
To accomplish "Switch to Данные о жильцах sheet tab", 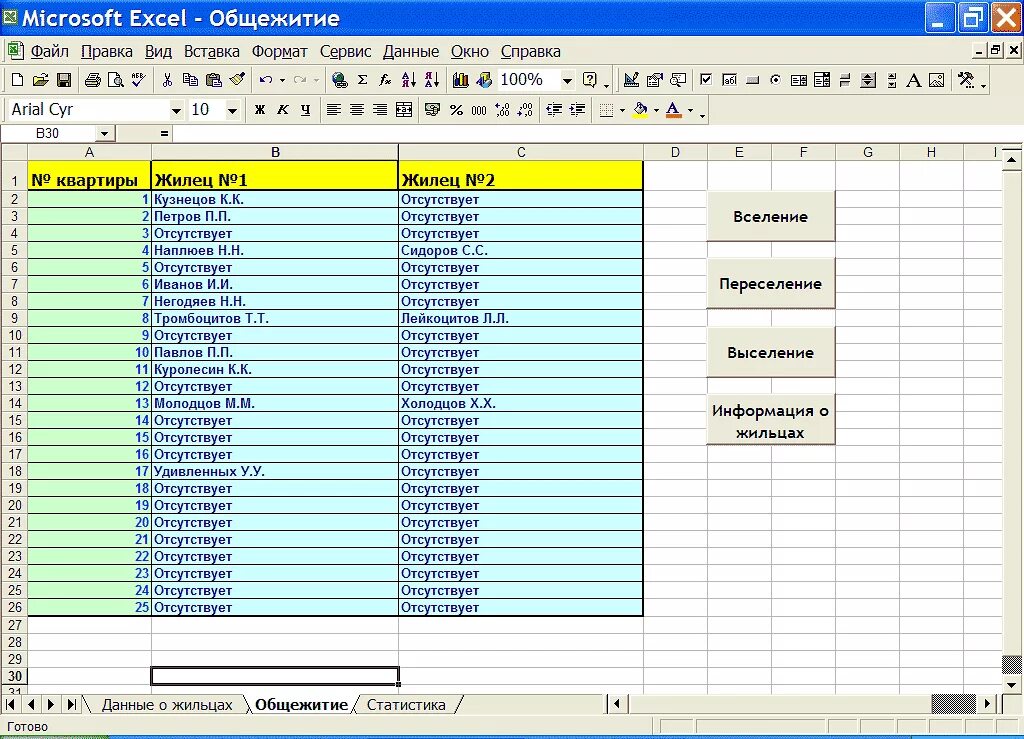I will 167,705.
